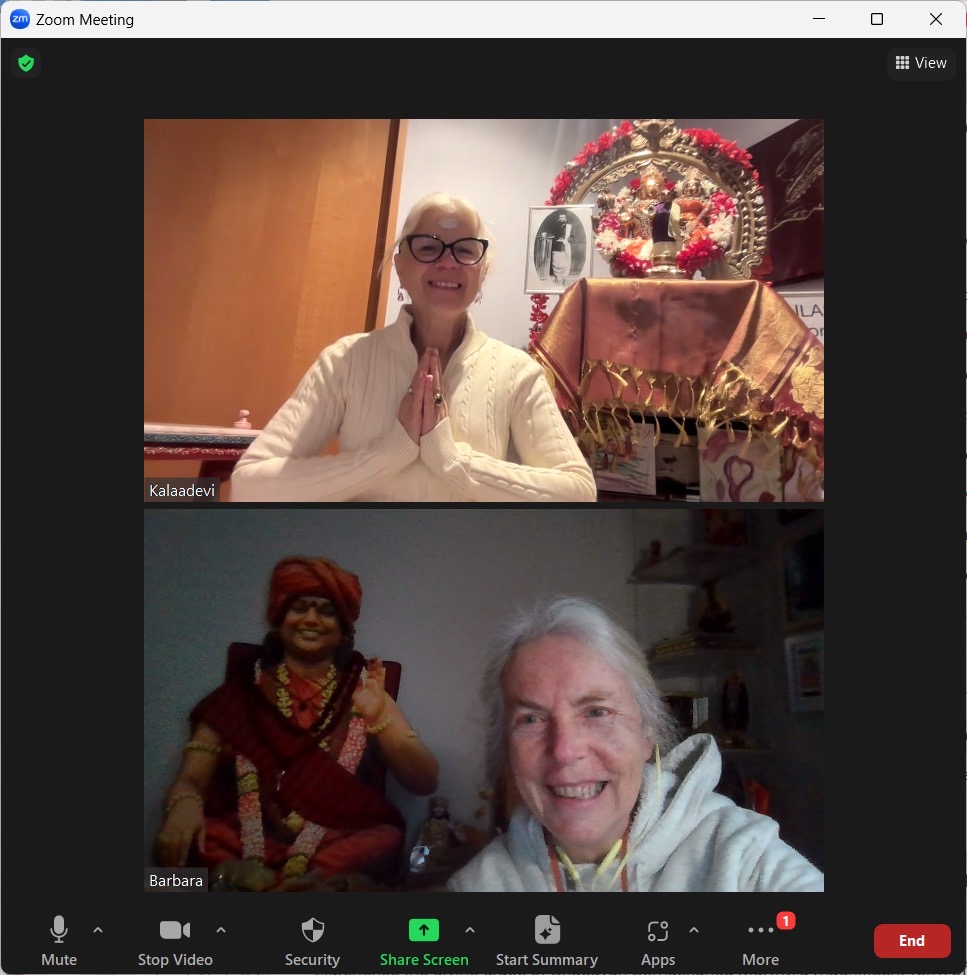Expand the Share Screen options arrow

pos(470,930)
